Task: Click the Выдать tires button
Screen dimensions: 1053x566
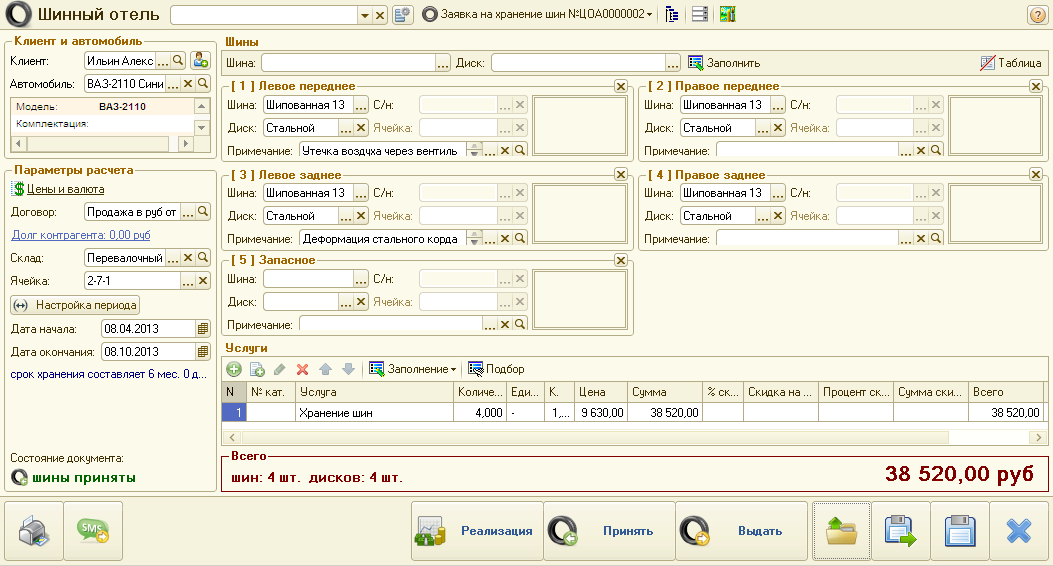Action: point(741,530)
